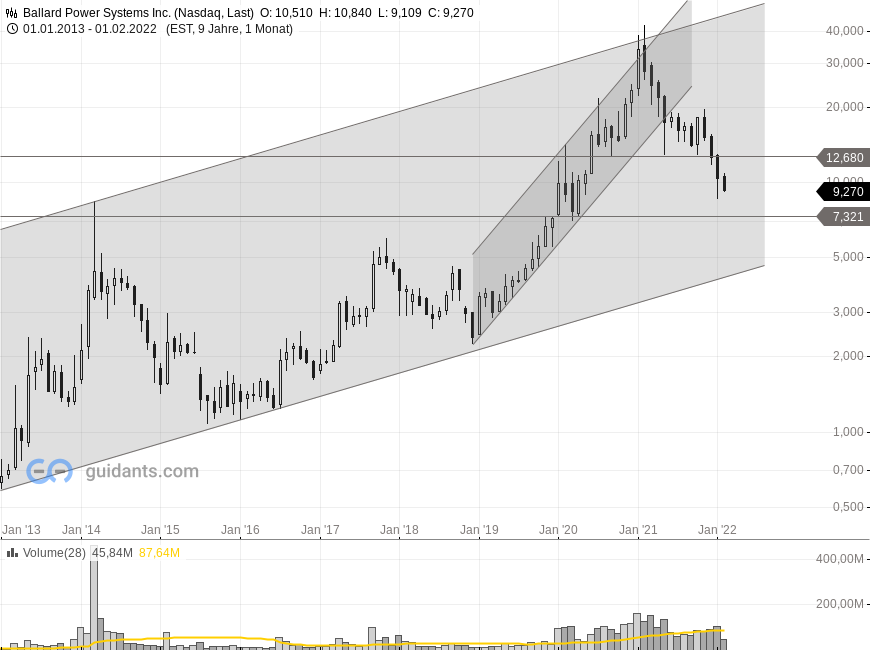Click the "0,700" price axis label

(848, 470)
